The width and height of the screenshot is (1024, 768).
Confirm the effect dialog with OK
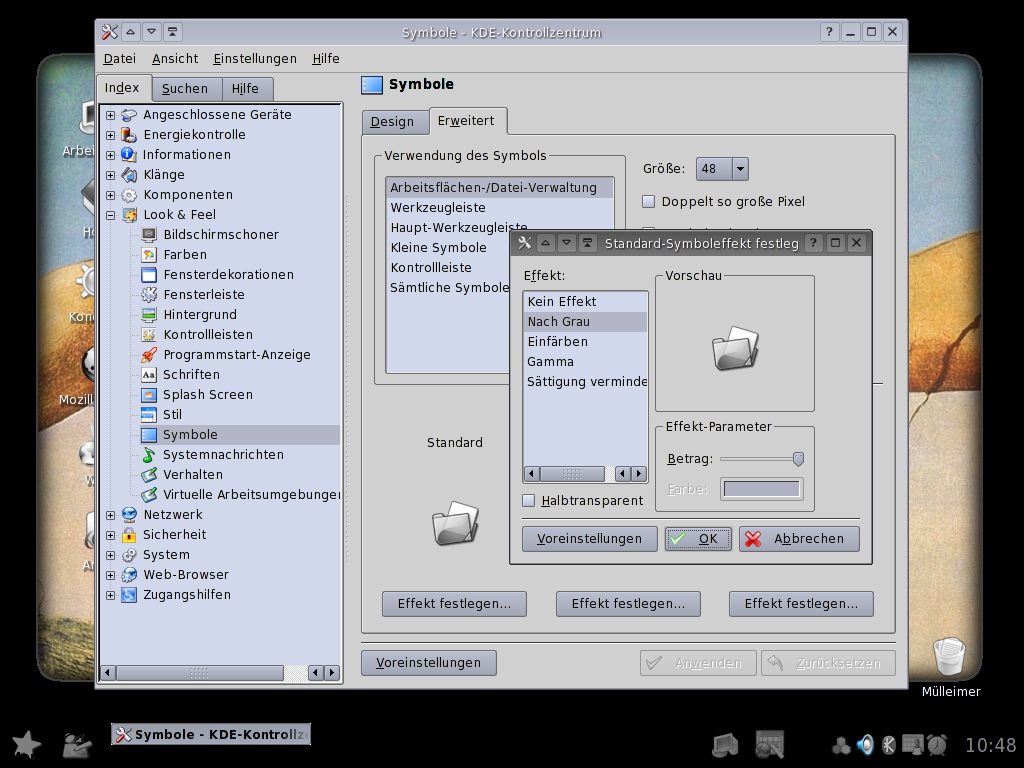pyautogui.click(x=697, y=539)
